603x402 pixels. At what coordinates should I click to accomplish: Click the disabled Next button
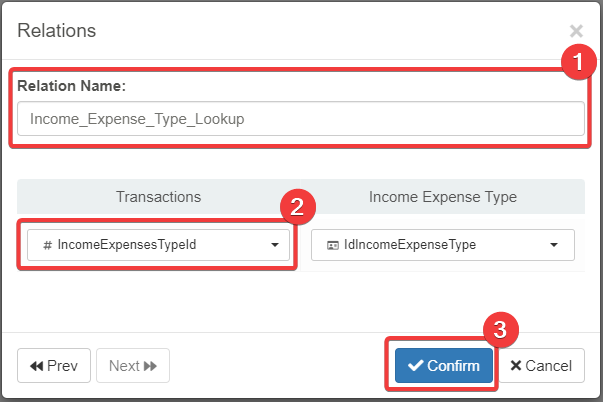click(133, 366)
